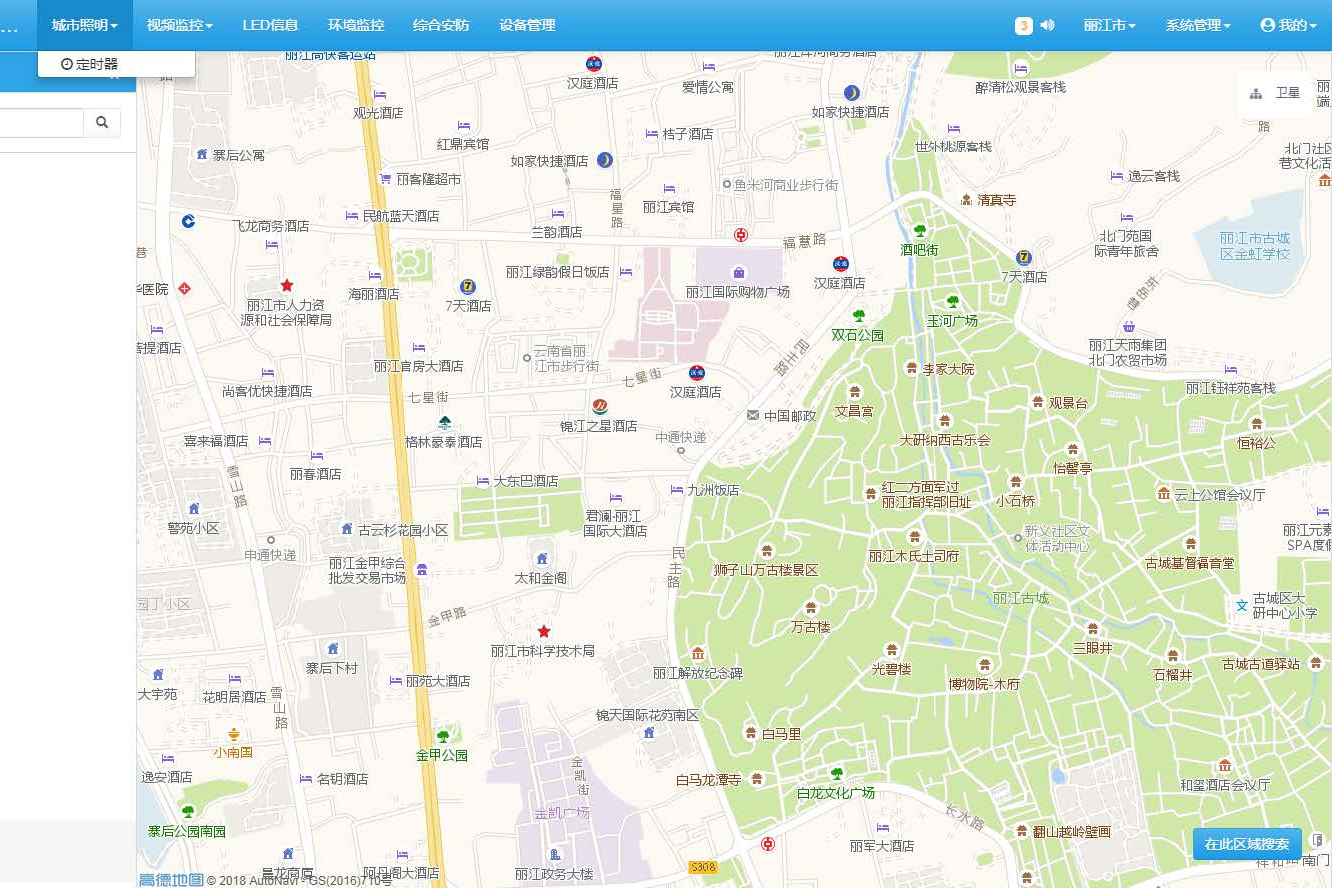
Task: Select the 九洲饭店 hotel bed icon
Action: coord(676,489)
